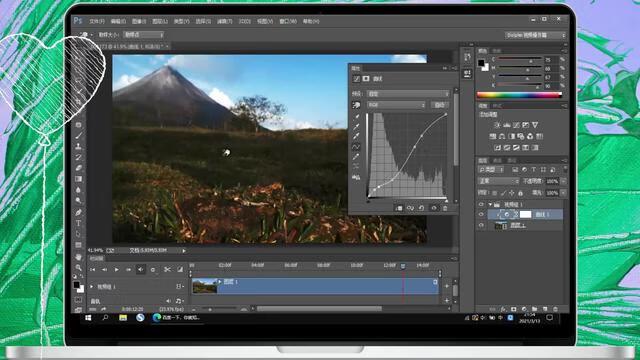
Task: Click the color spectrum ramp
Action: (x=519, y=95)
